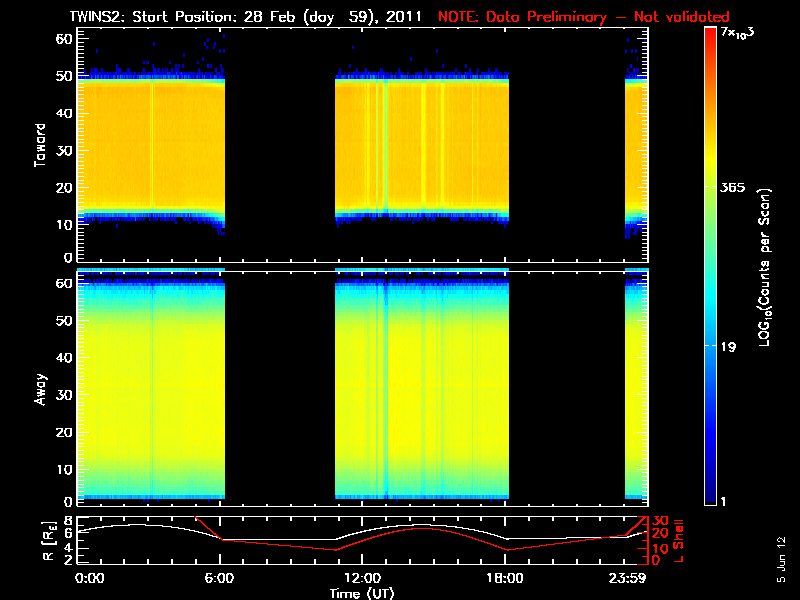
Task: Click the 5 Jun 12 date stamp
Action: [780, 558]
